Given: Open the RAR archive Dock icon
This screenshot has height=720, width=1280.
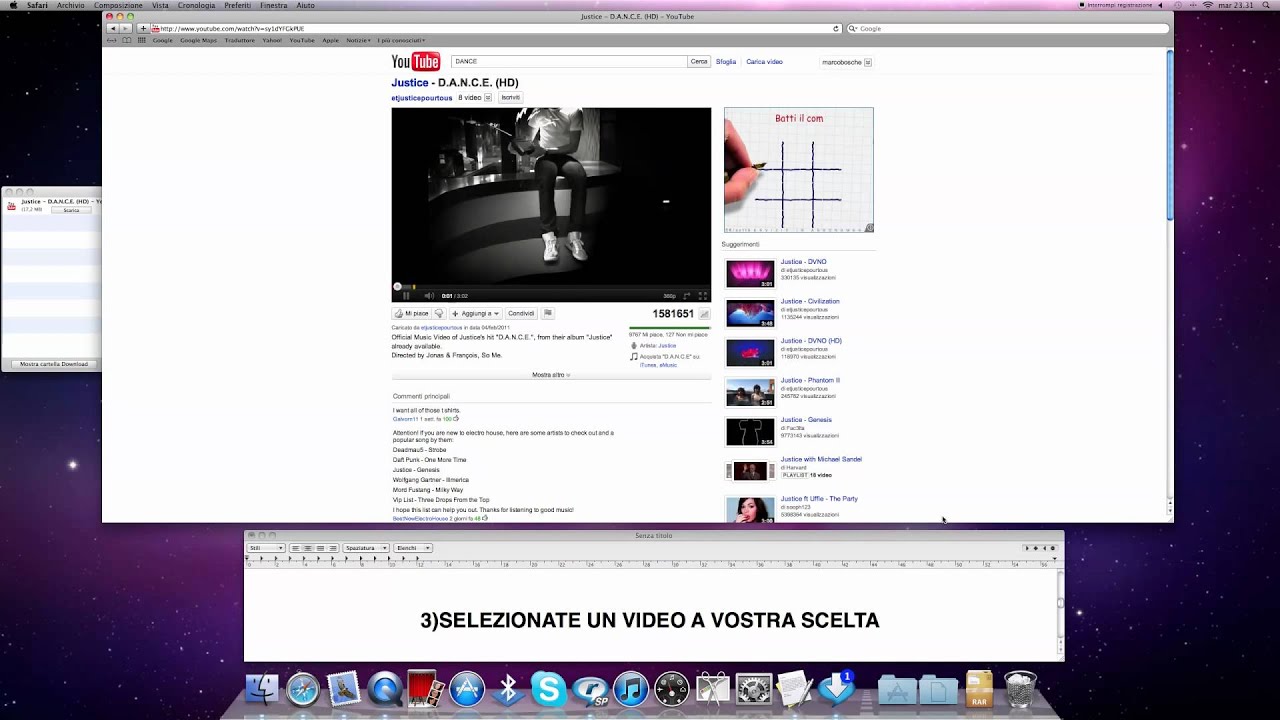Looking at the screenshot, I should [x=979, y=689].
